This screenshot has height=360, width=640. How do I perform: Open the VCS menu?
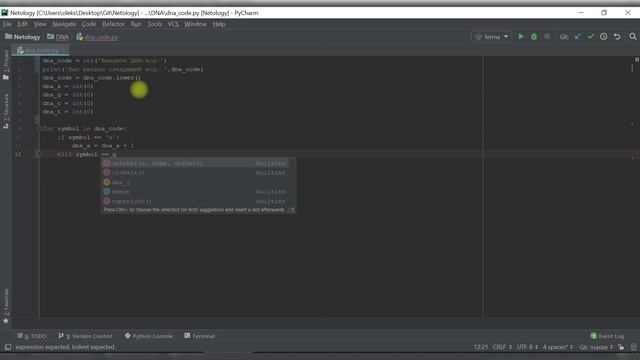[x=173, y=24]
